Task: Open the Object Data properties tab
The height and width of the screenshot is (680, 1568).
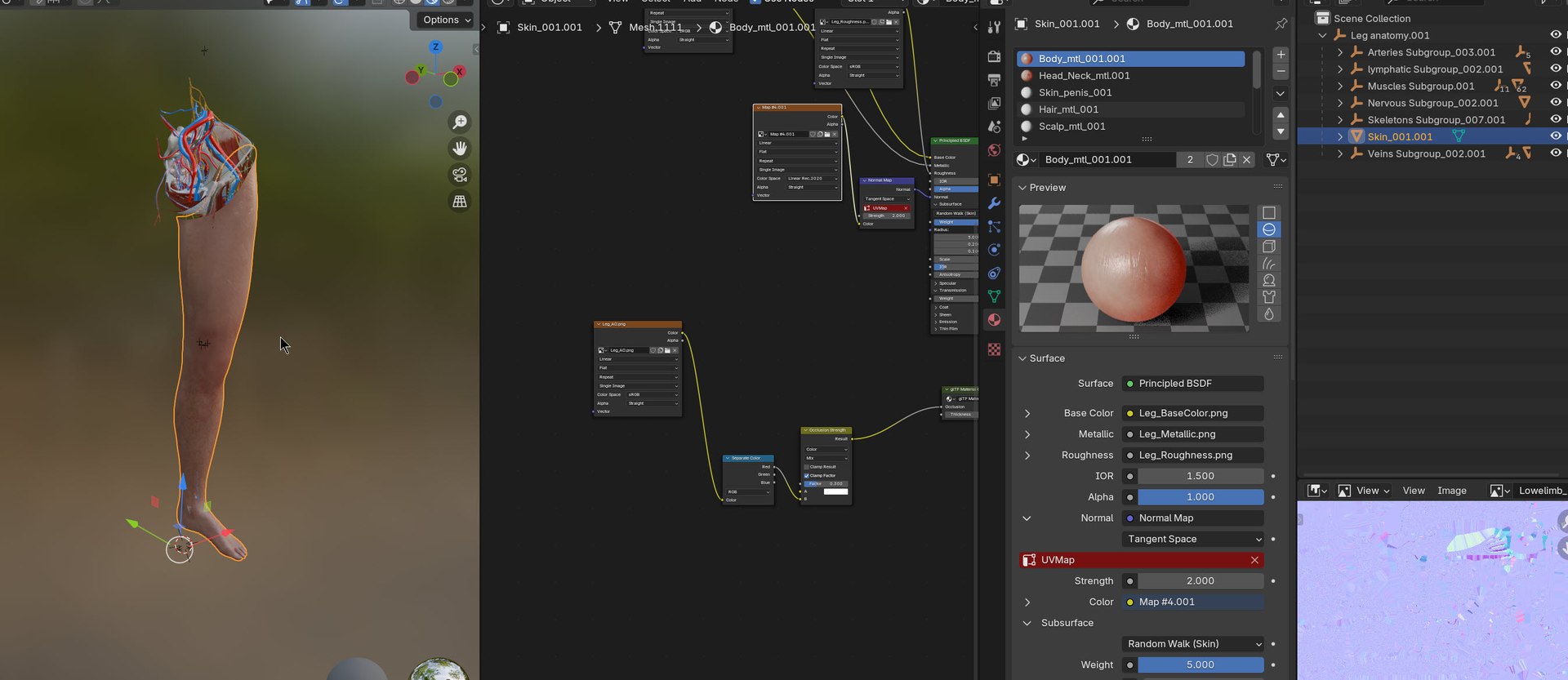Action: coord(994,296)
